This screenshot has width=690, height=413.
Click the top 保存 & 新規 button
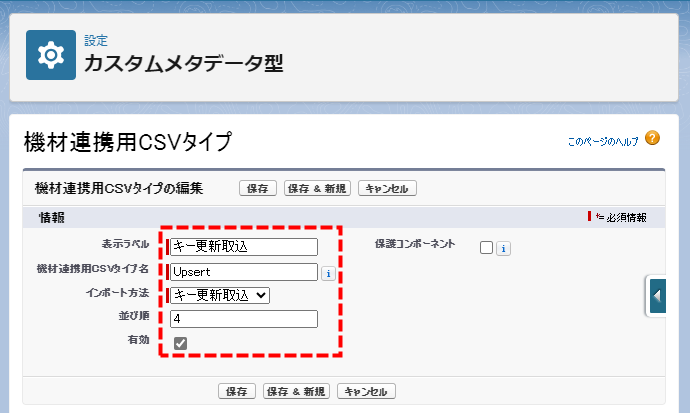[x=316, y=188]
